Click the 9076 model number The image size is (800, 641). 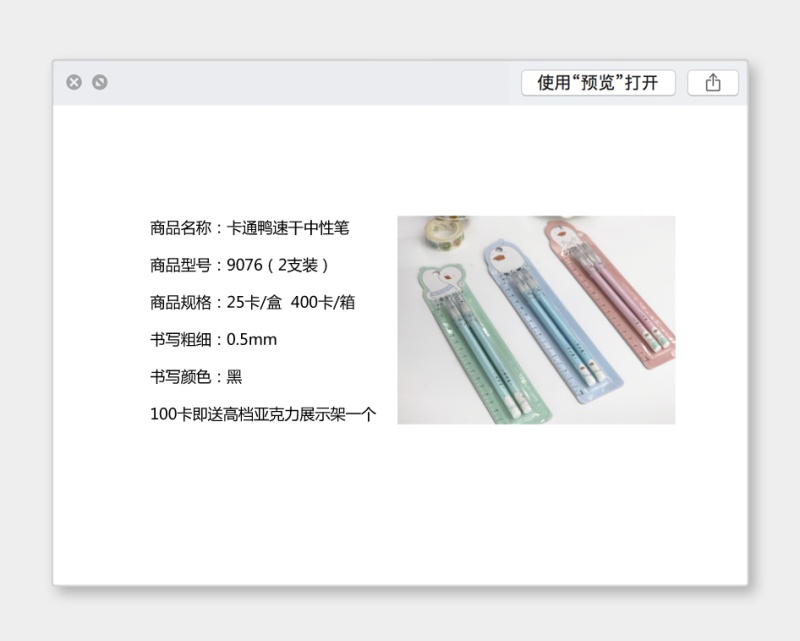244,265
